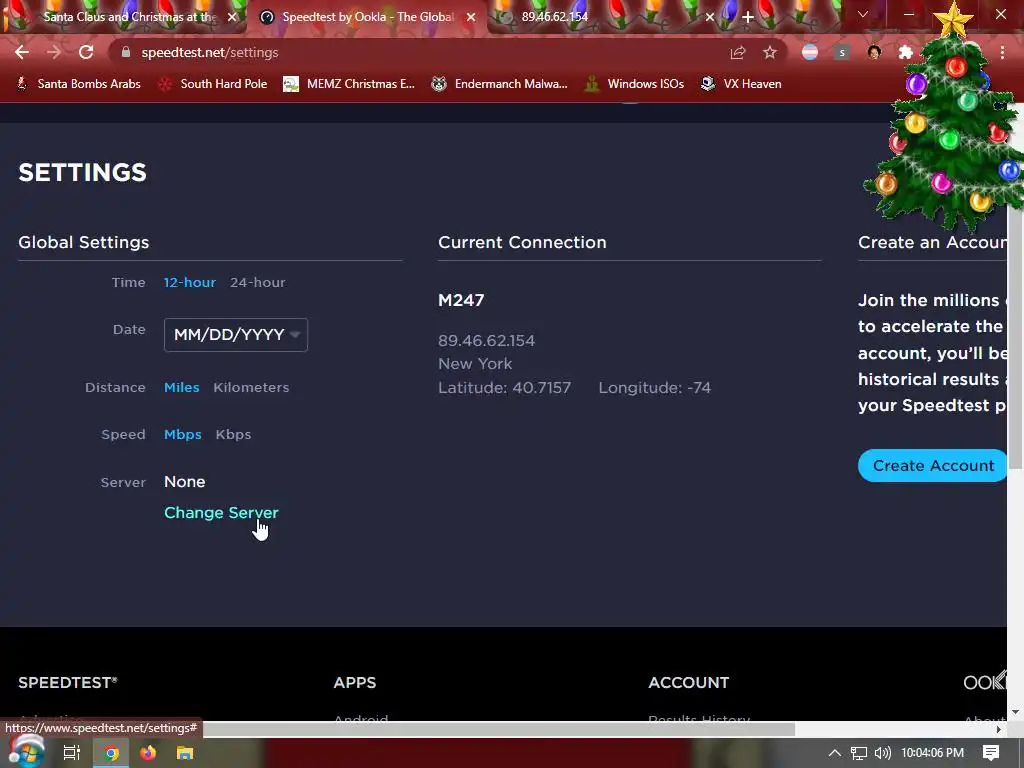Open Firefox from the taskbar

click(x=148, y=753)
